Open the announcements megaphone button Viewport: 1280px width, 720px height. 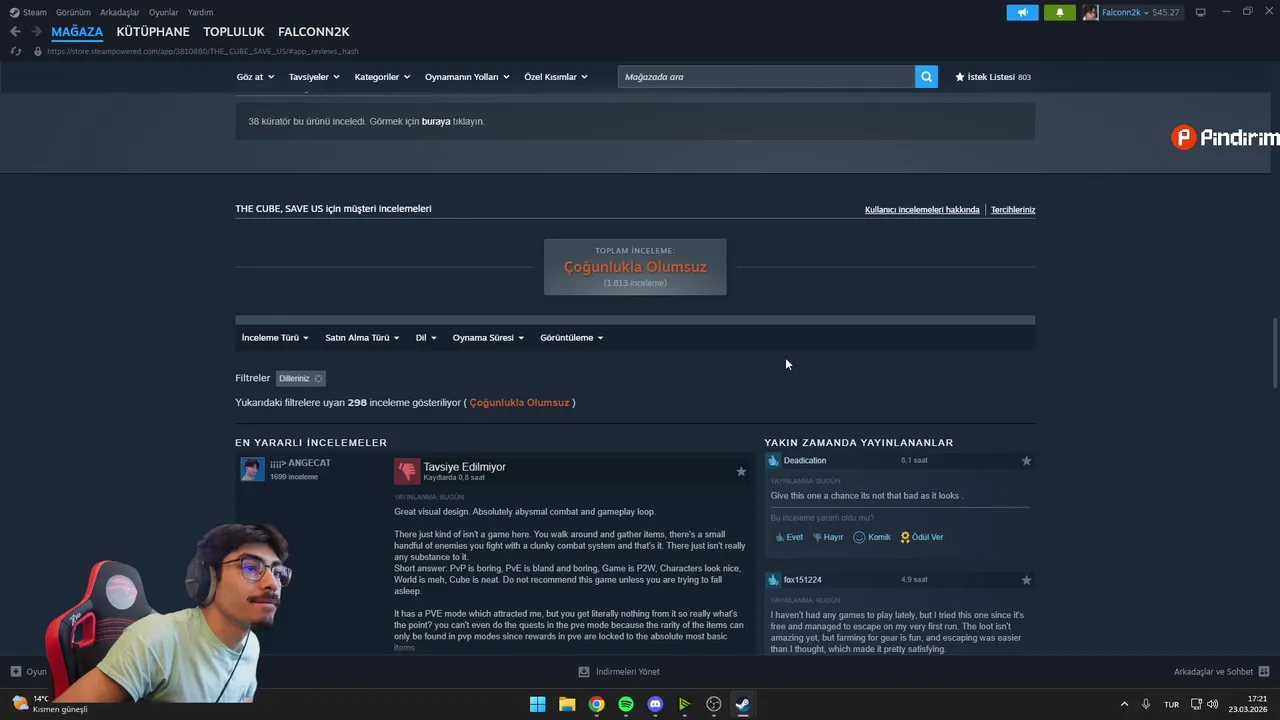tap(1022, 12)
